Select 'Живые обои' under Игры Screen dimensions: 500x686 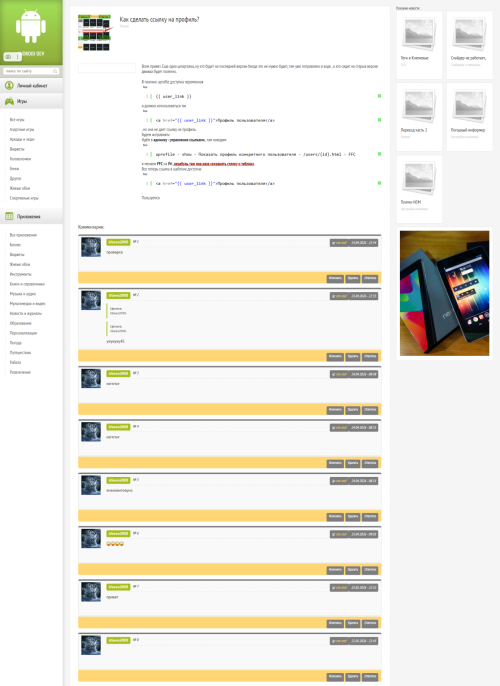(x=20, y=188)
